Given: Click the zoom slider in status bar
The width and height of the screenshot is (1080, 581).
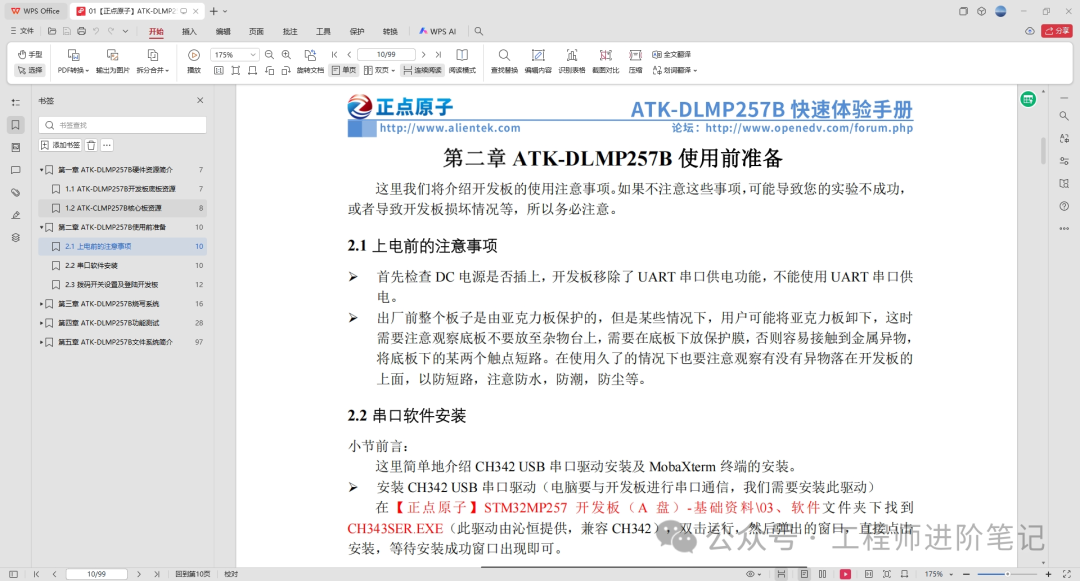Looking at the screenshot, I should 1006,574.
